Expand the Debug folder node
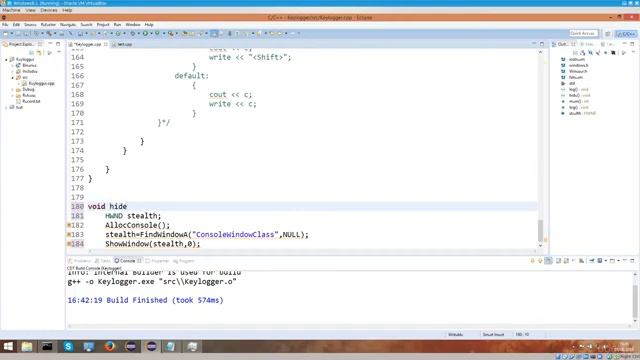The height and width of the screenshot is (360, 640). pos(13,89)
